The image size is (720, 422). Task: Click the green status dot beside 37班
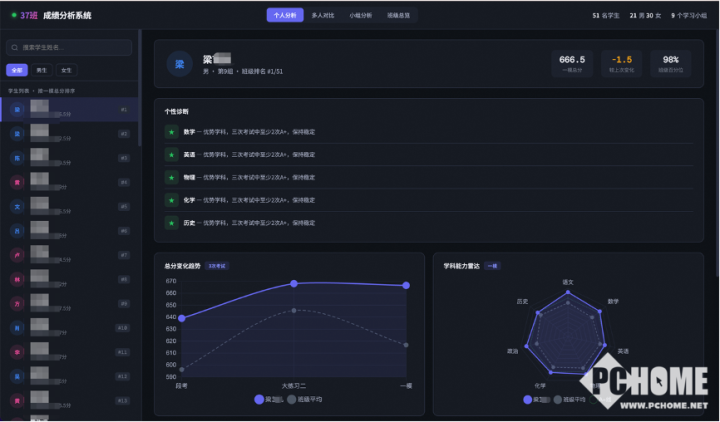pyautogui.click(x=12, y=16)
